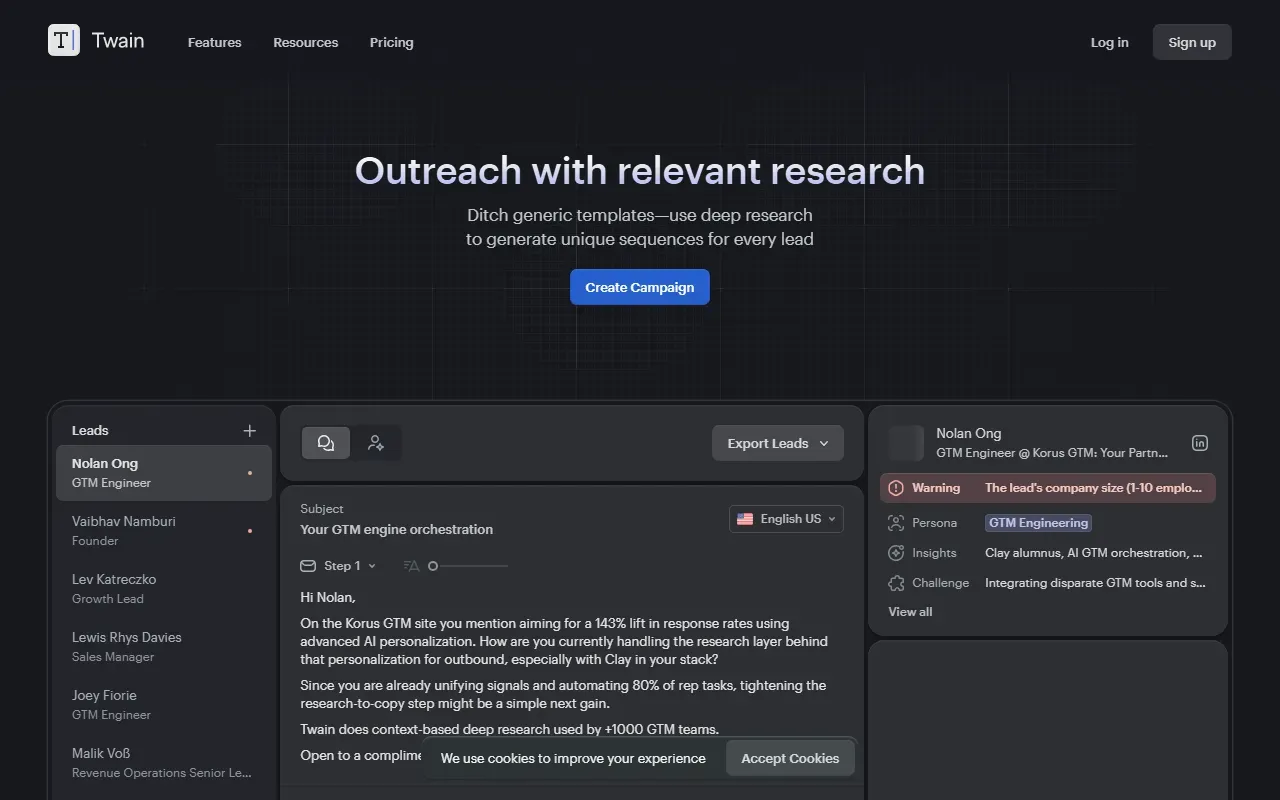Expand the Step 1 sequence dropdown

click(x=350, y=566)
